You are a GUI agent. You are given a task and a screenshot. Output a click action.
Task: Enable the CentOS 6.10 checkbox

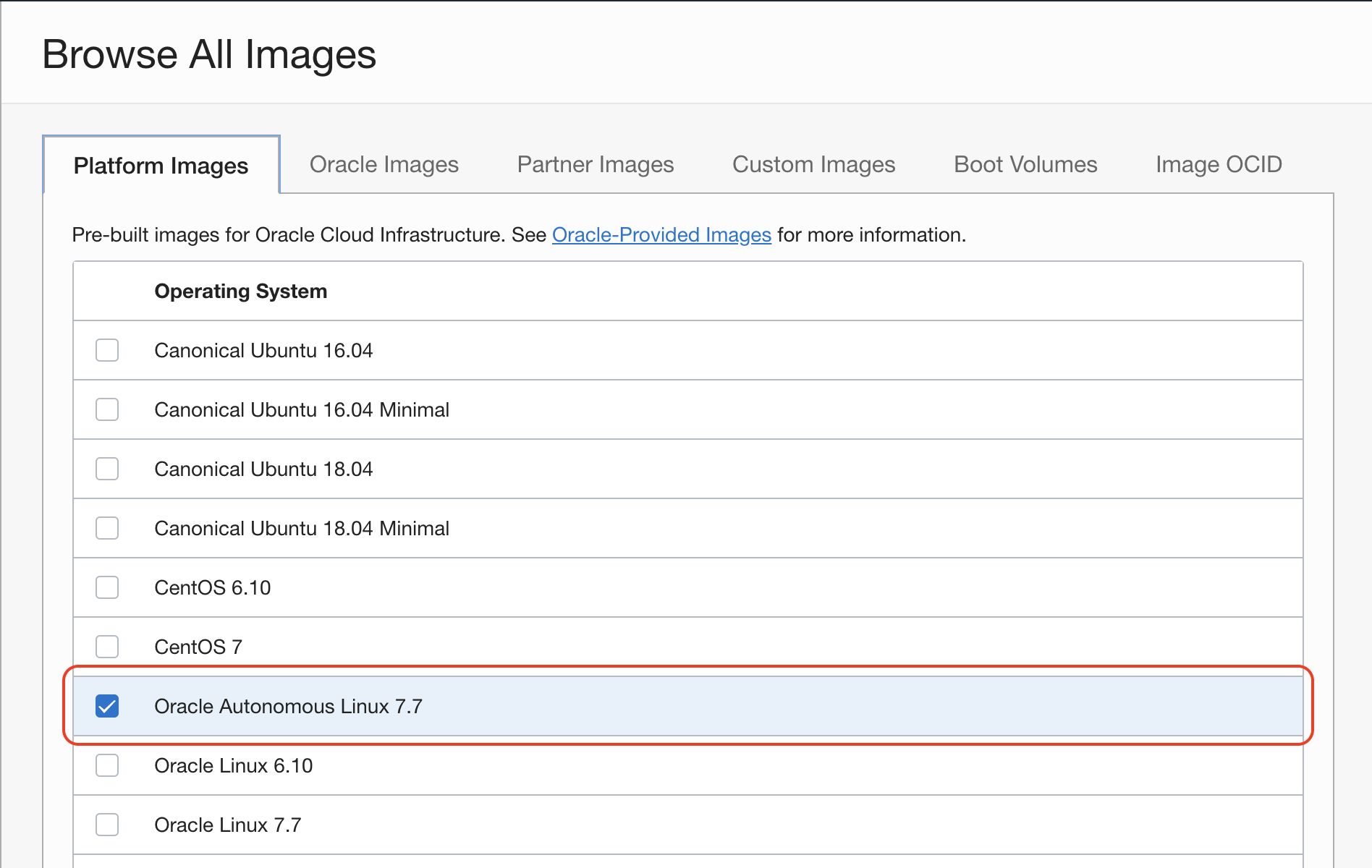(x=107, y=587)
